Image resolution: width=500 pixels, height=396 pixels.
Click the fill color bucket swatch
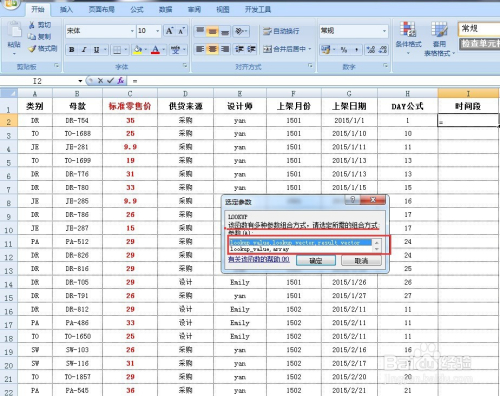click(137, 50)
